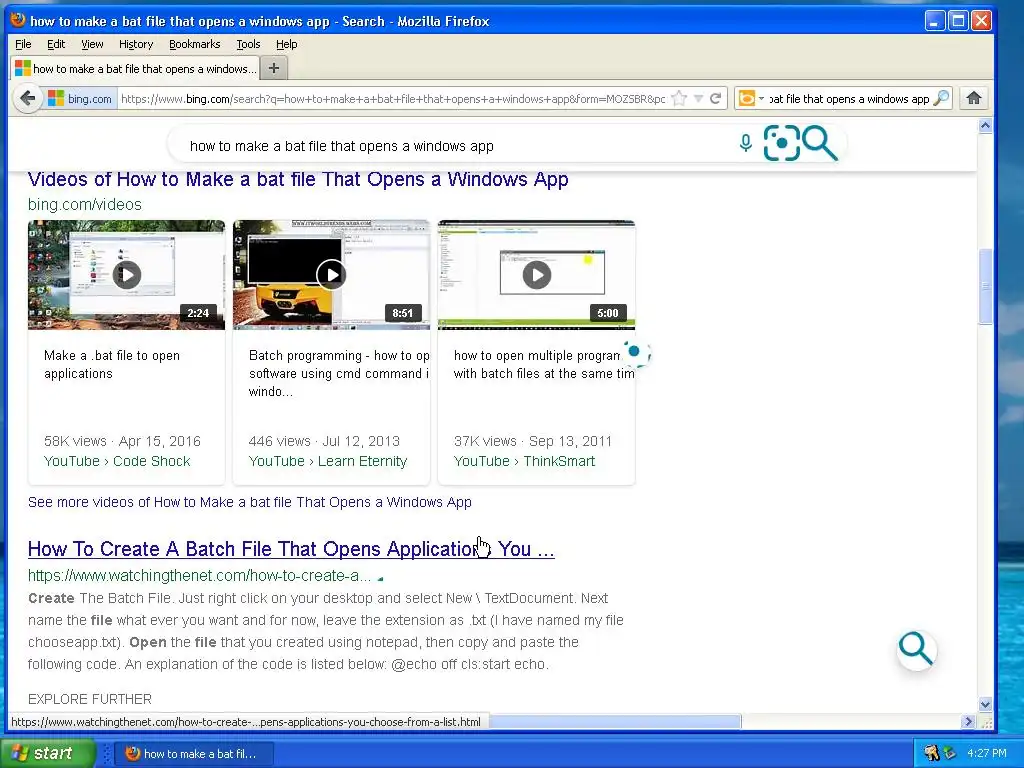Expand the small arrow next to watchingthenet URL
This screenshot has height=768, width=1024.
(380, 578)
